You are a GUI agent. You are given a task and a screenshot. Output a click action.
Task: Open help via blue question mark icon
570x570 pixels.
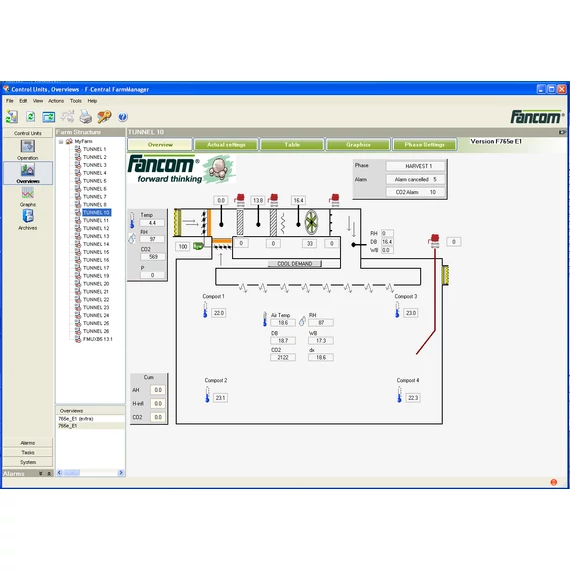(123, 117)
